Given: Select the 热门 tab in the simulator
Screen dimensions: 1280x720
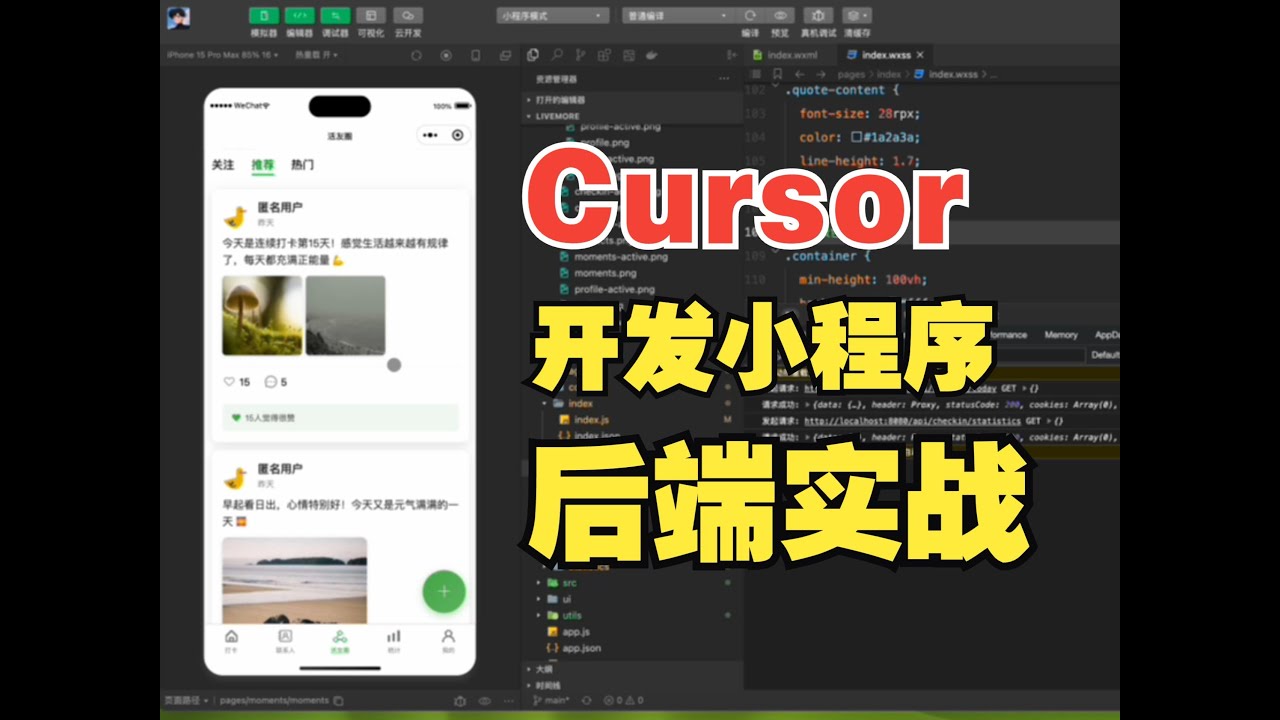Looking at the screenshot, I should click(302, 164).
